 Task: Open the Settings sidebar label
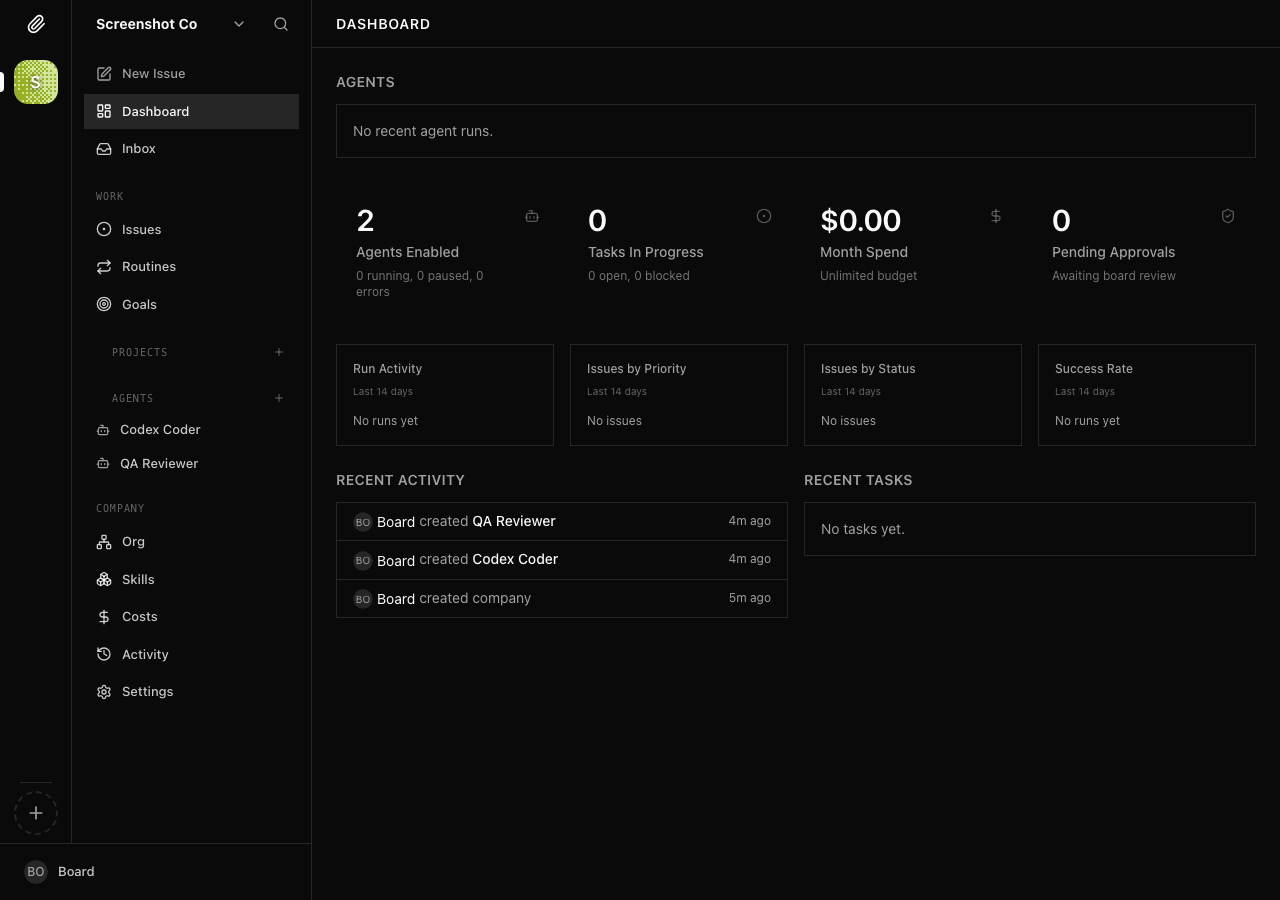click(x=147, y=692)
